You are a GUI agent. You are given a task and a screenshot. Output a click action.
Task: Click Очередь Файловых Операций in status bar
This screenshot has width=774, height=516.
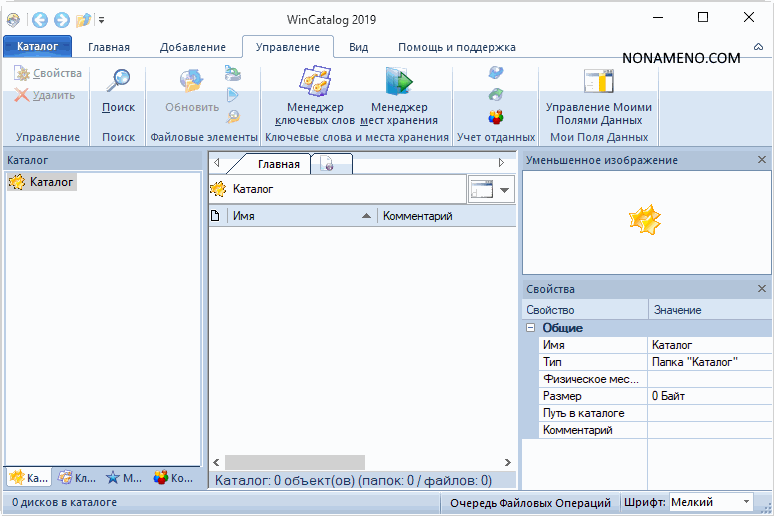tap(530, 502)
